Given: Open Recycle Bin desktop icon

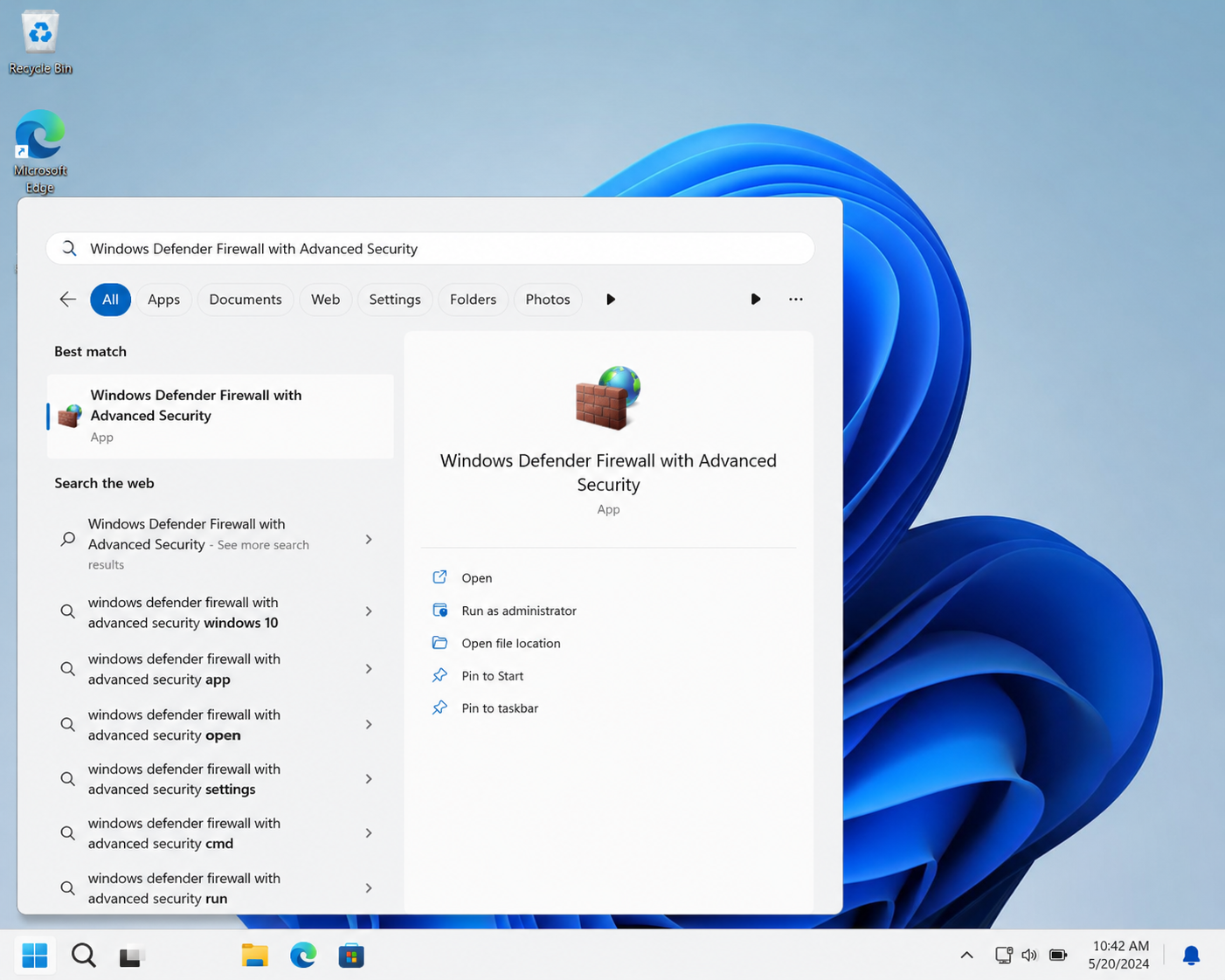Looking at the screenshot, I should (40, 44).
